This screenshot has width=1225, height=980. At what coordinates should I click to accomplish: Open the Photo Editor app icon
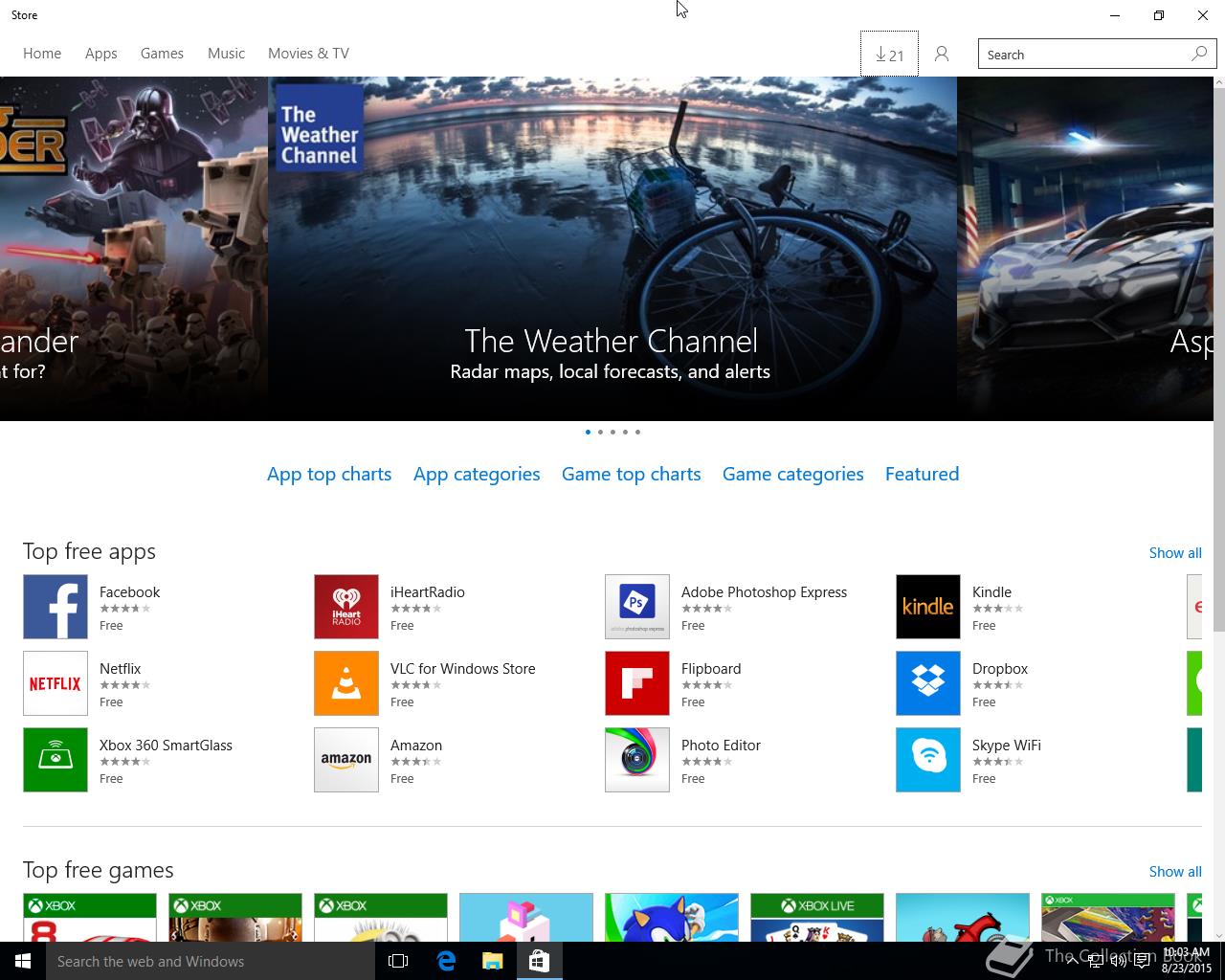click(637, 760)
